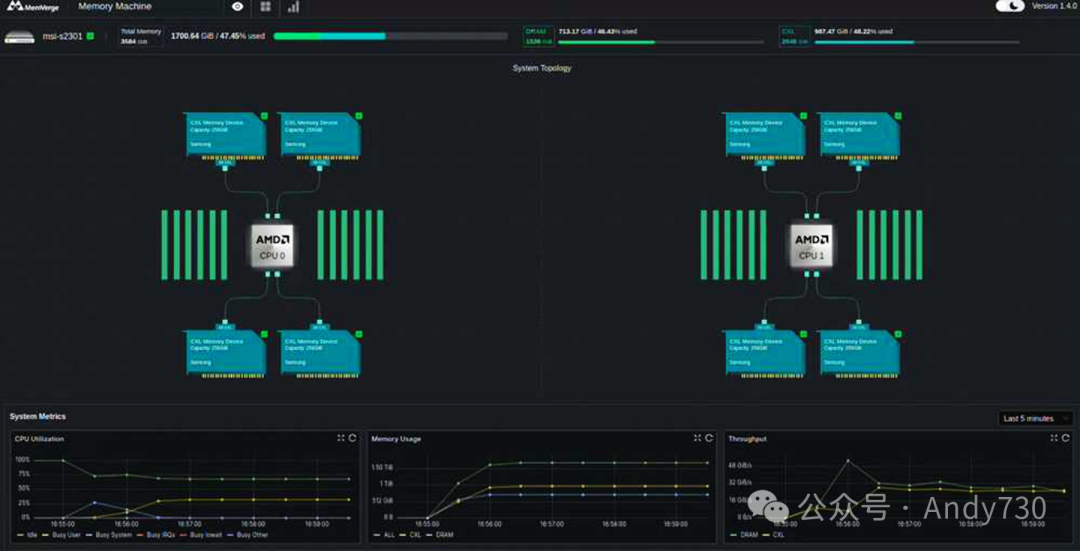Click the DRAM usage bar in header
Screen dimensions: 1080x551
tap(661, 42)
